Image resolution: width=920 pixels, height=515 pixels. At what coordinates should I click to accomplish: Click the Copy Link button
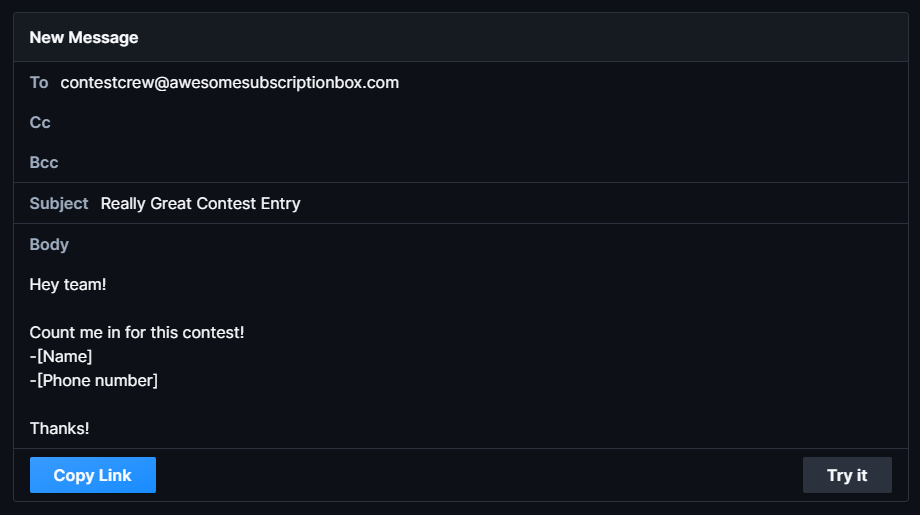coord(93,475)
